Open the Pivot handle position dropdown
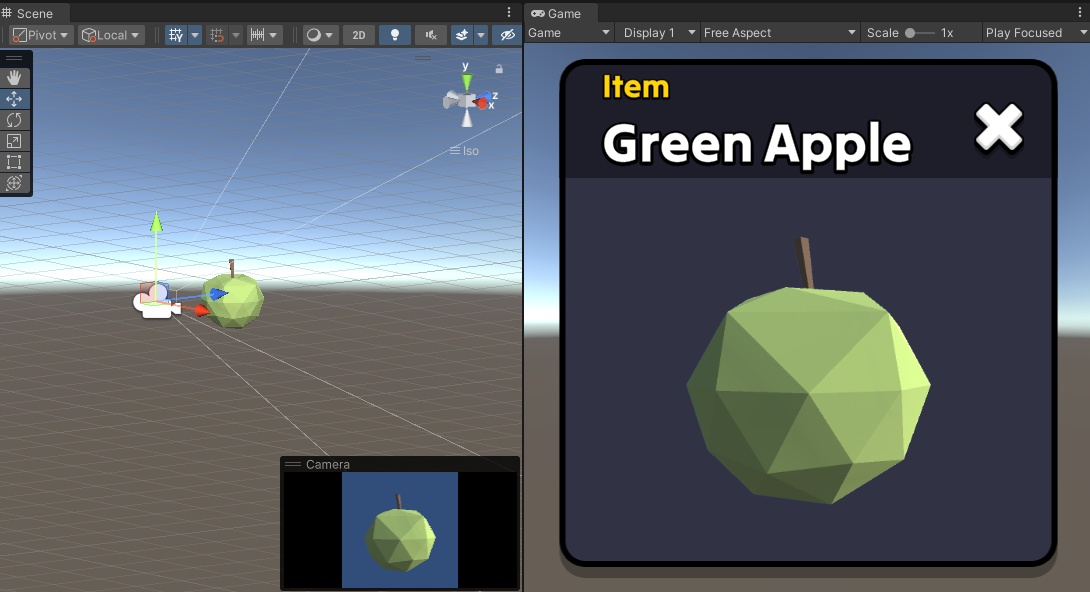The image size is (1090, 592). 41,35
